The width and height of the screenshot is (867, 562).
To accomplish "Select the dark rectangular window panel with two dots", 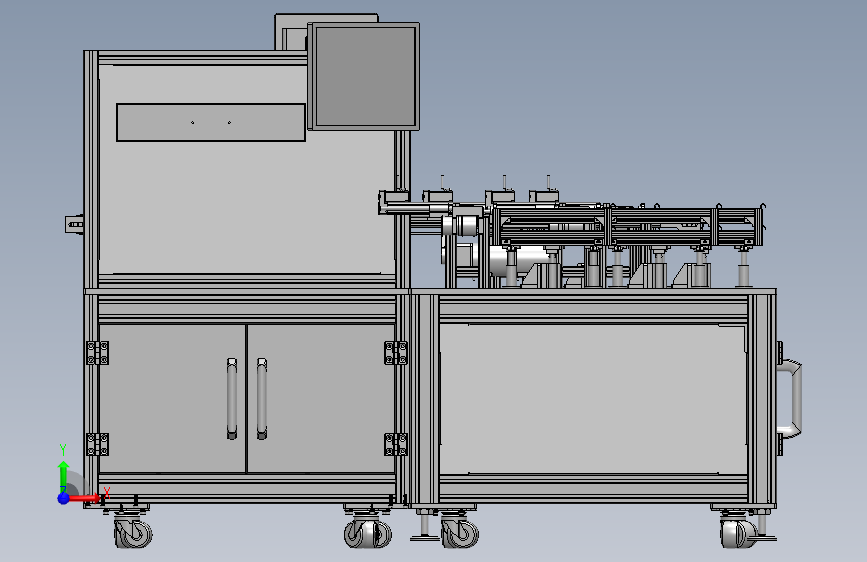I will [211, 122].
